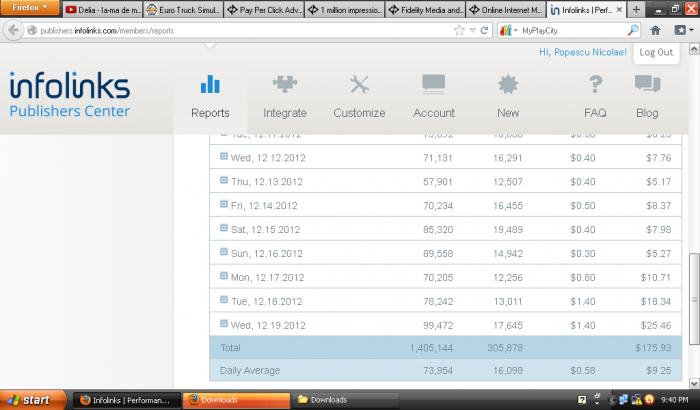Click the Windows start button
Screen dimensions: 700x410
click(33, 400)
